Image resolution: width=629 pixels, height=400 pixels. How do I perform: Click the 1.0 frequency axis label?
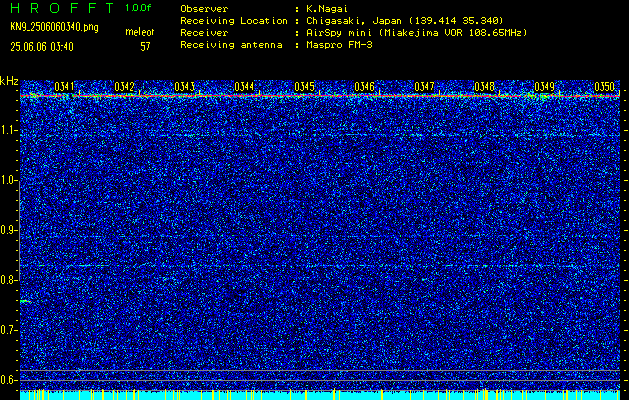pos(7,181)
